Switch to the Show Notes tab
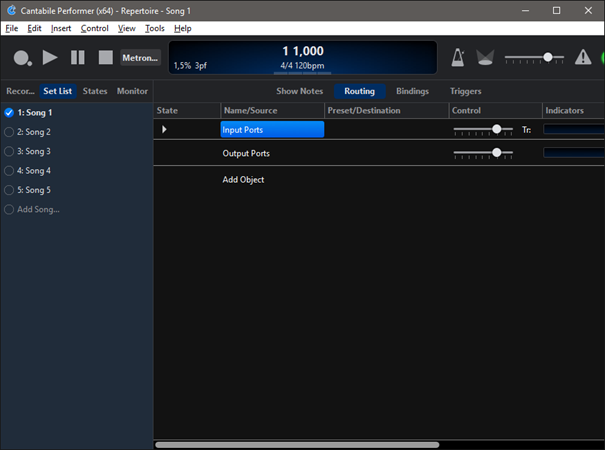 299,91
